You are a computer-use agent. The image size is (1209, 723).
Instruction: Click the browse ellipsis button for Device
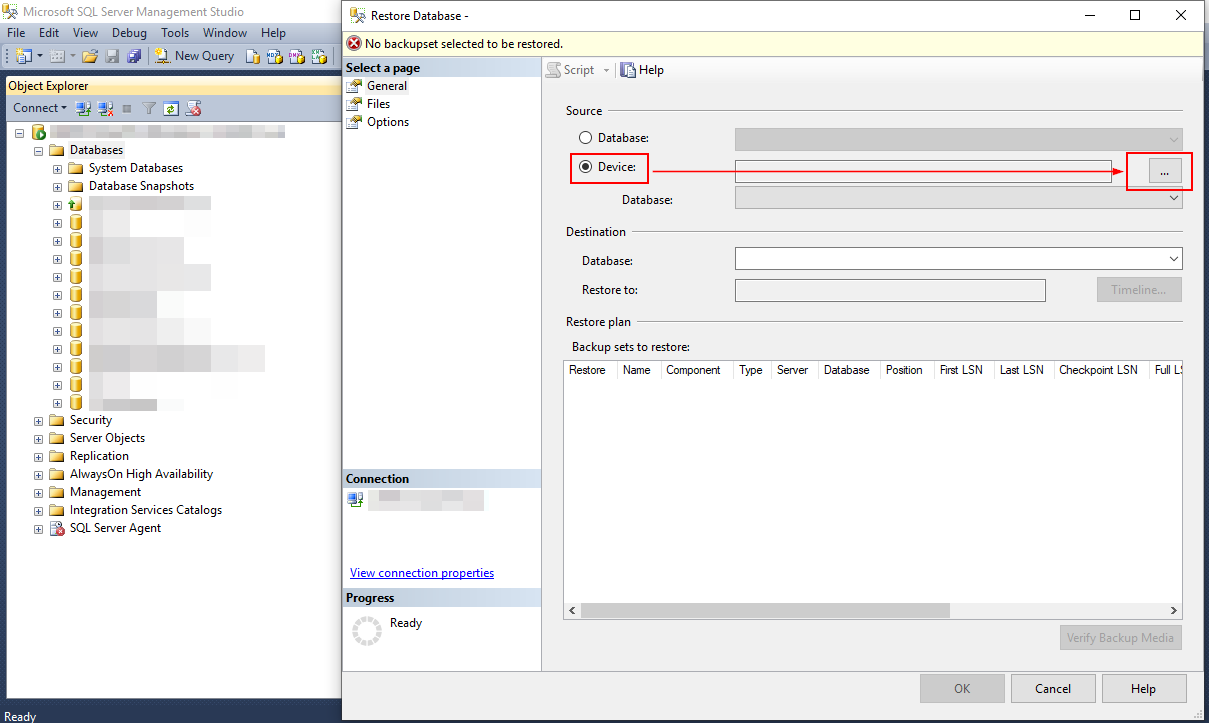pyautogui.click(x=1164, y=171)
